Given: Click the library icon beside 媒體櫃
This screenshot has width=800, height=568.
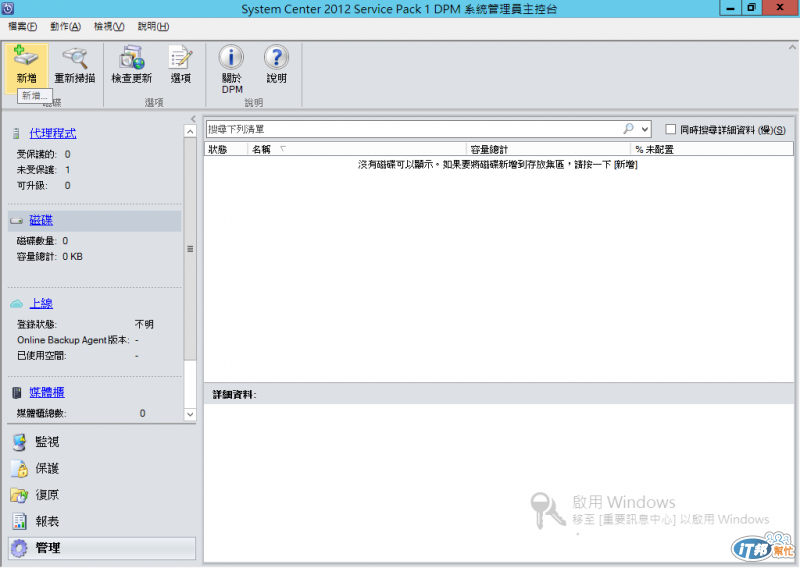Looking at the screenshot, I should pyautogui.click(x=17, y=392).
